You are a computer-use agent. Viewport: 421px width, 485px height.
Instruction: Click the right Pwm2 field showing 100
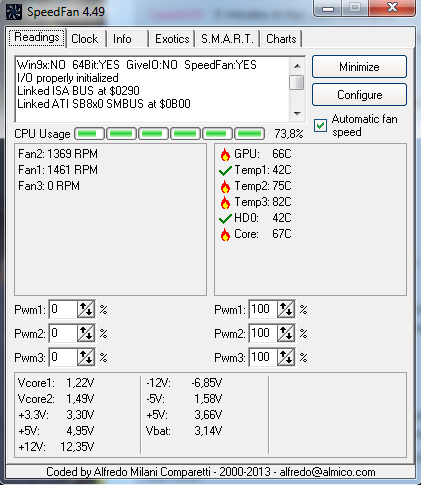[263, 333]
